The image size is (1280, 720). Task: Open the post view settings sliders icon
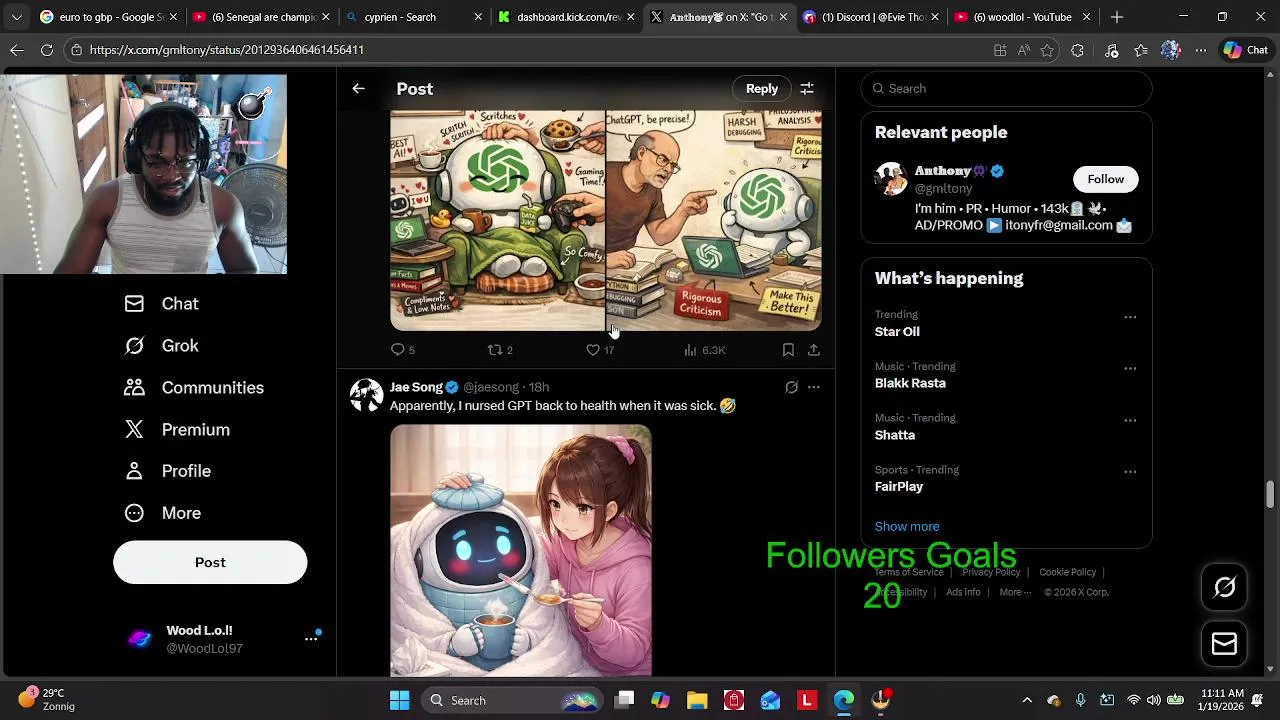pos(807,89)
